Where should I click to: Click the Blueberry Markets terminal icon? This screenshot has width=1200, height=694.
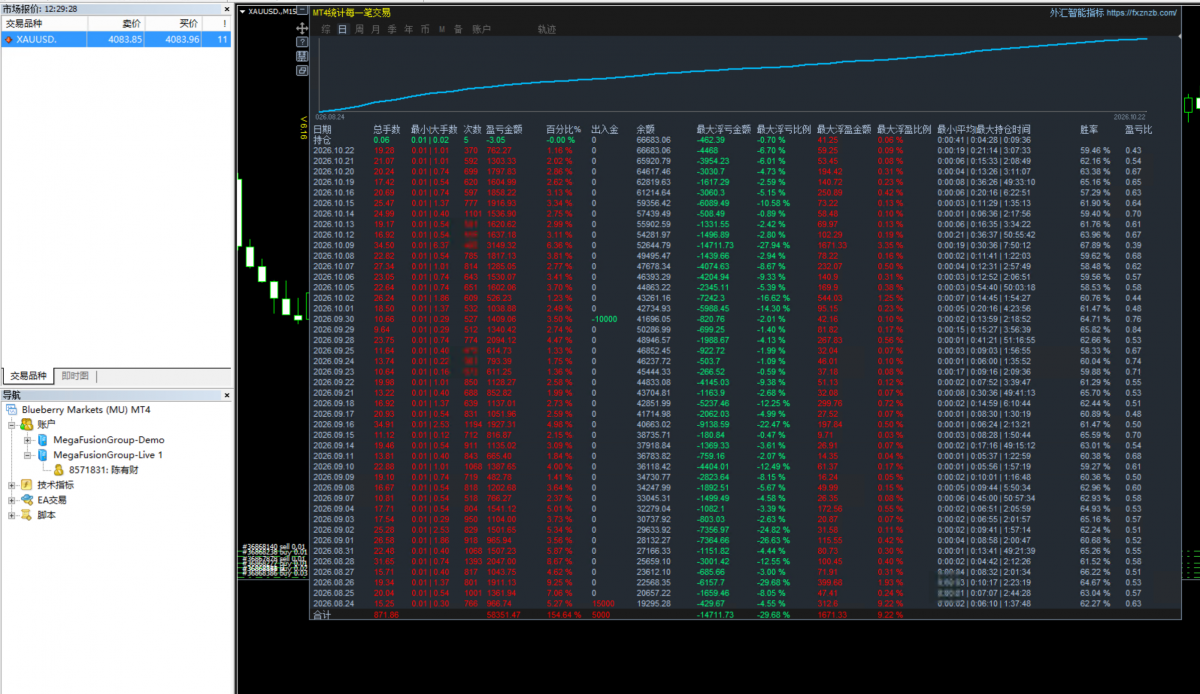[x=12, y=410]
